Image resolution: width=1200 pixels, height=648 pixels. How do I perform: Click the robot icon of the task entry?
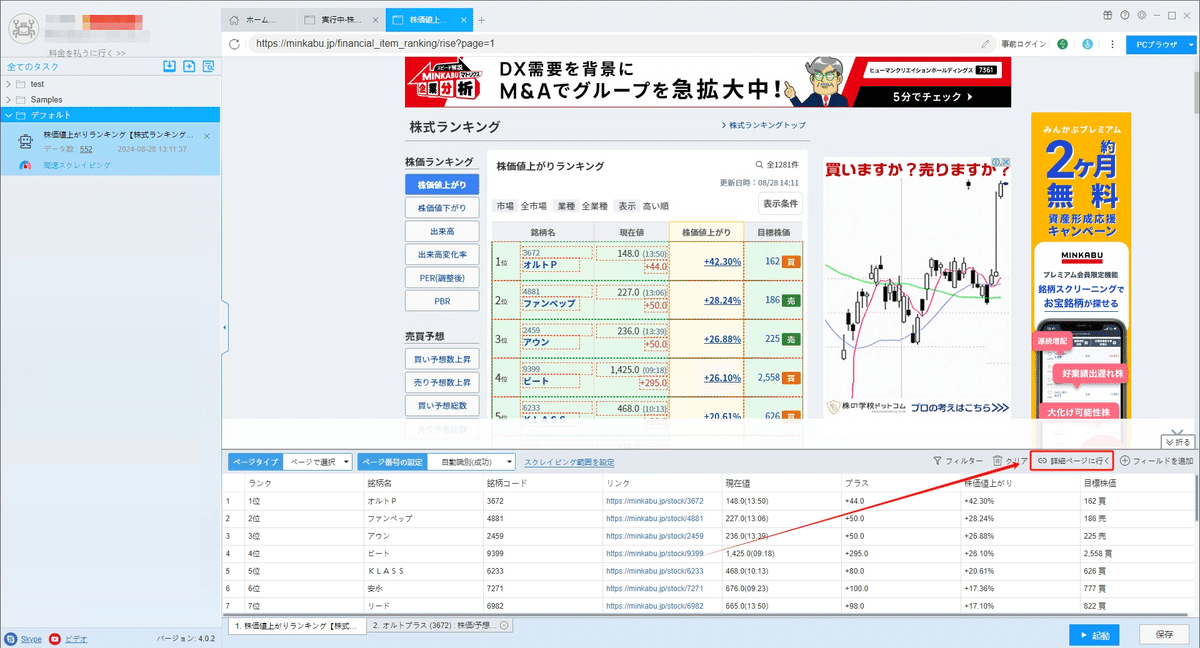coord(27,141)
